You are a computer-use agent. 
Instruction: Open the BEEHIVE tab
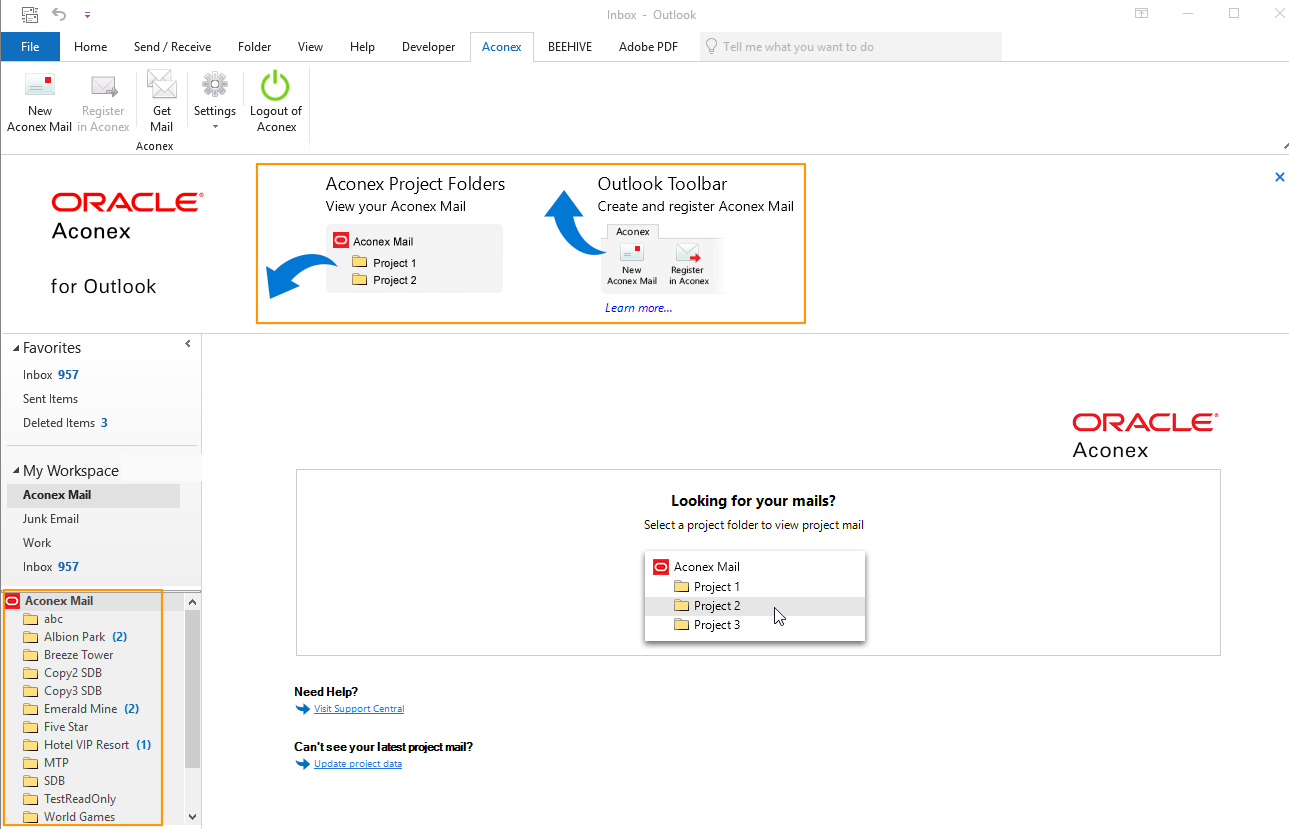click(570, 47)
